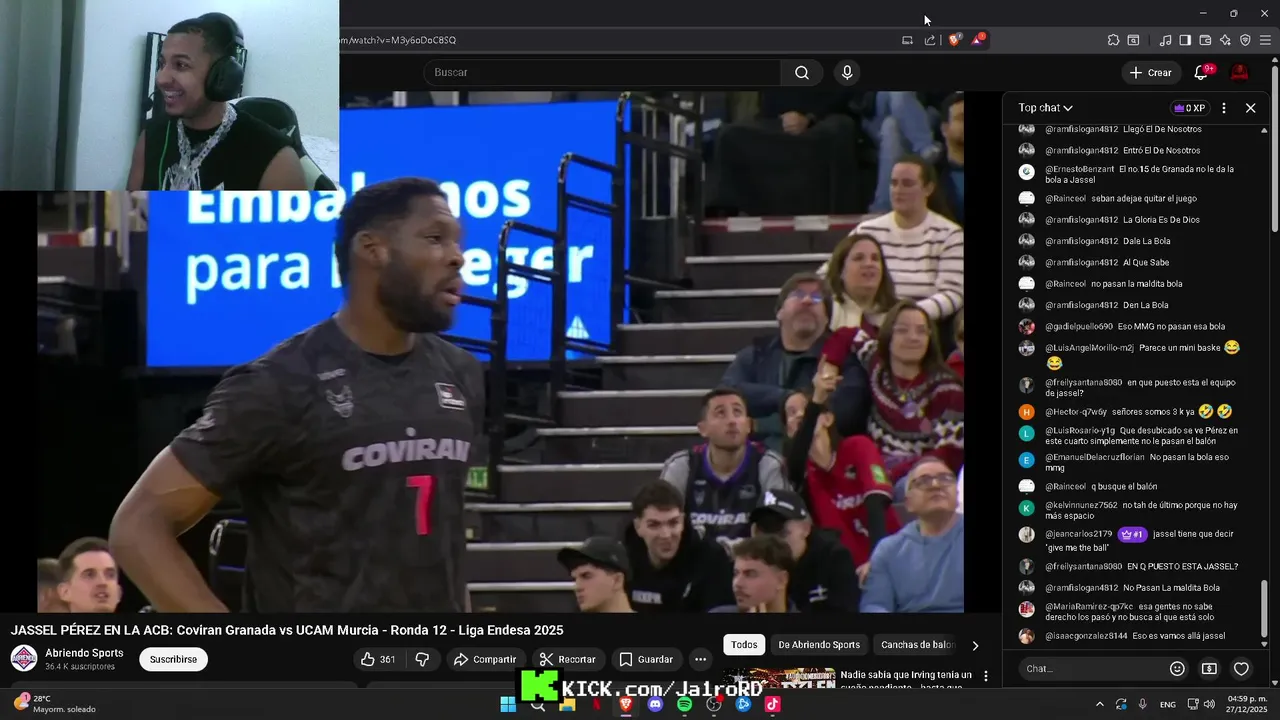The width and height of the screenshot is (1280, 720).
Task: Start voice search with microphone icon
Action: [x=847, y=72]
